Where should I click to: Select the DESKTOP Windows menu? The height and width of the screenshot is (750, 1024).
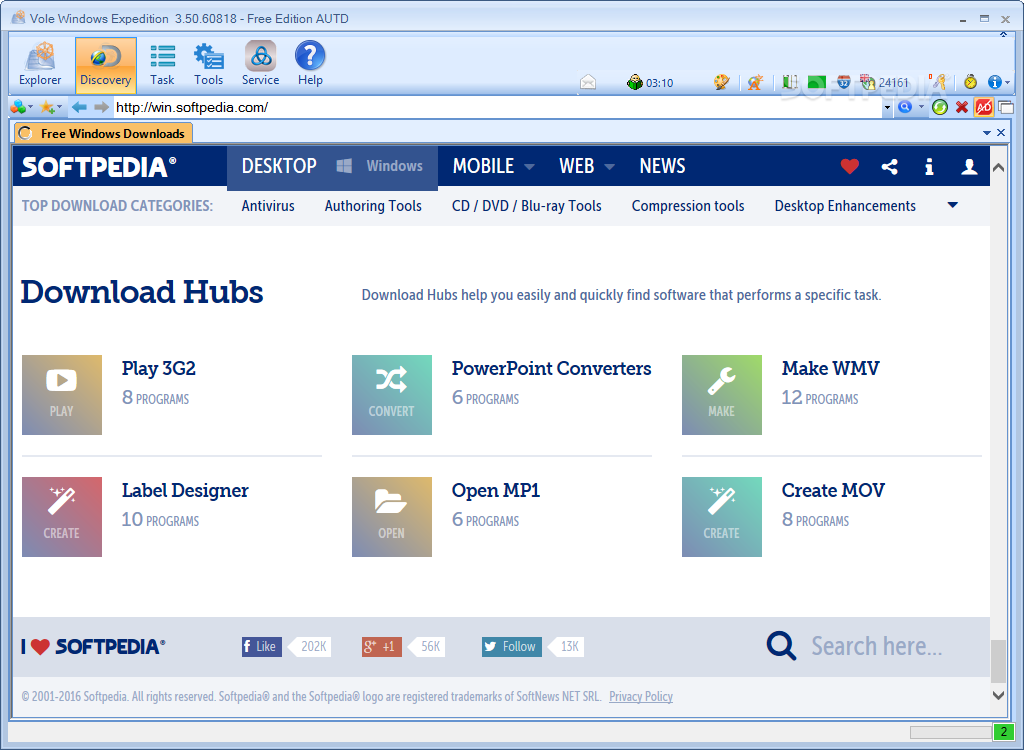point(332,167)
